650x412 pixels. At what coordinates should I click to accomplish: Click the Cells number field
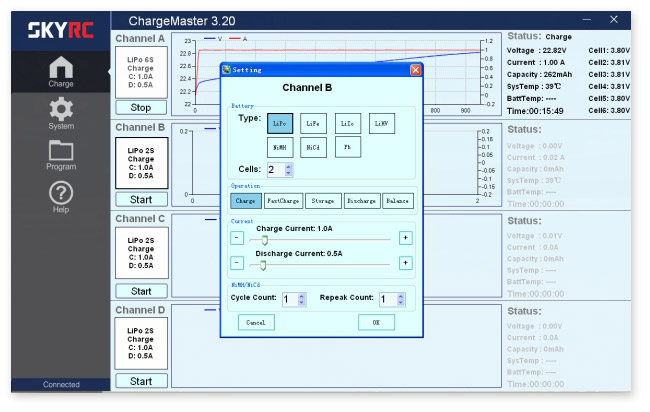click(x=276, y=170)
